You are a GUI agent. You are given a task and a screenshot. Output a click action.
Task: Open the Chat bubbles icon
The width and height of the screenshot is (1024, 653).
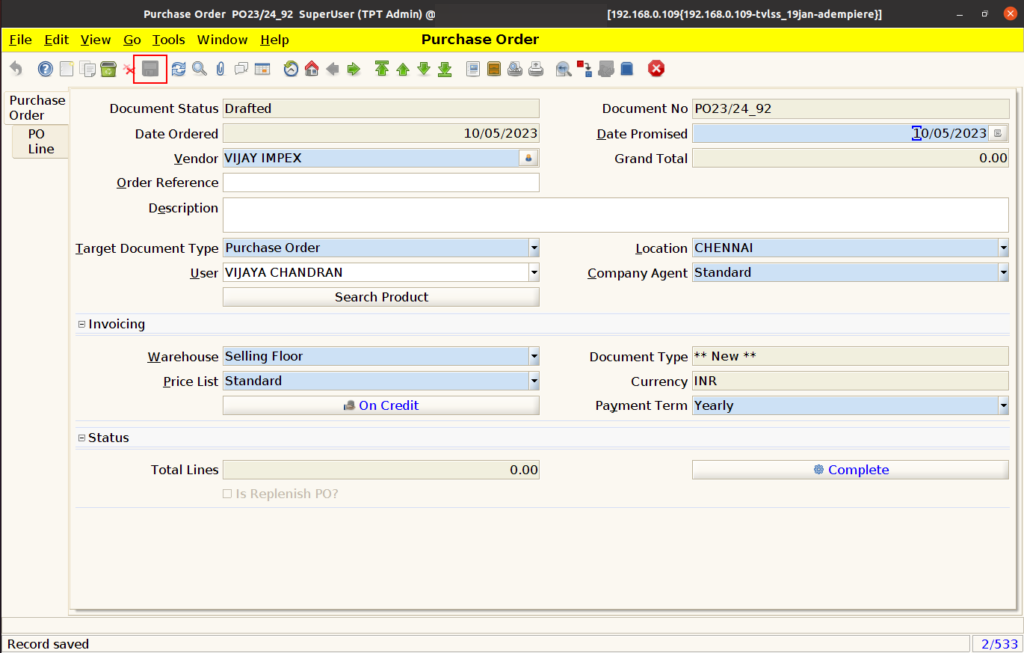tap(241, 69)
